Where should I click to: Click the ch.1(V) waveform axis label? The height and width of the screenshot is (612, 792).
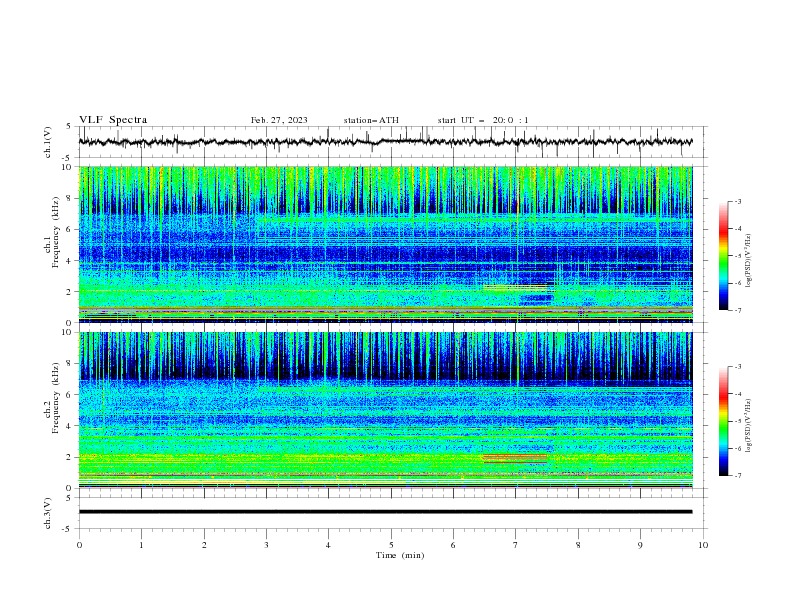point(48,142)
